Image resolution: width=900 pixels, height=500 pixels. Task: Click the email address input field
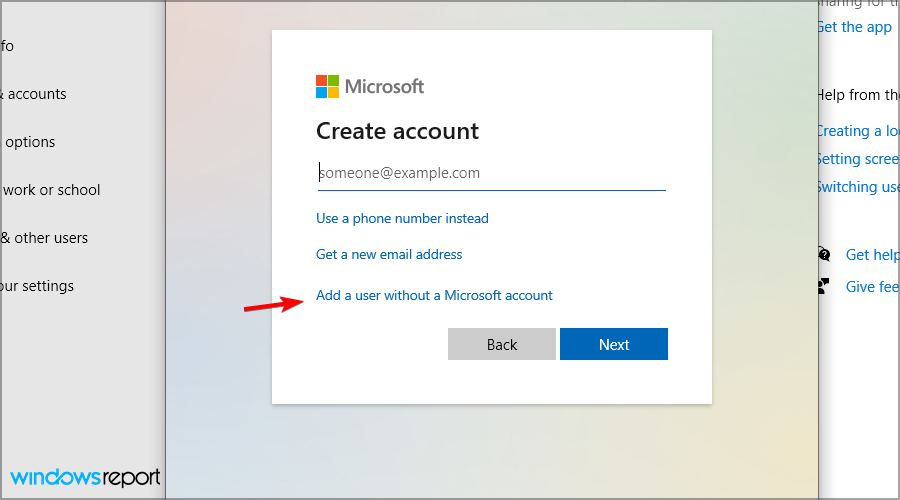491,173
